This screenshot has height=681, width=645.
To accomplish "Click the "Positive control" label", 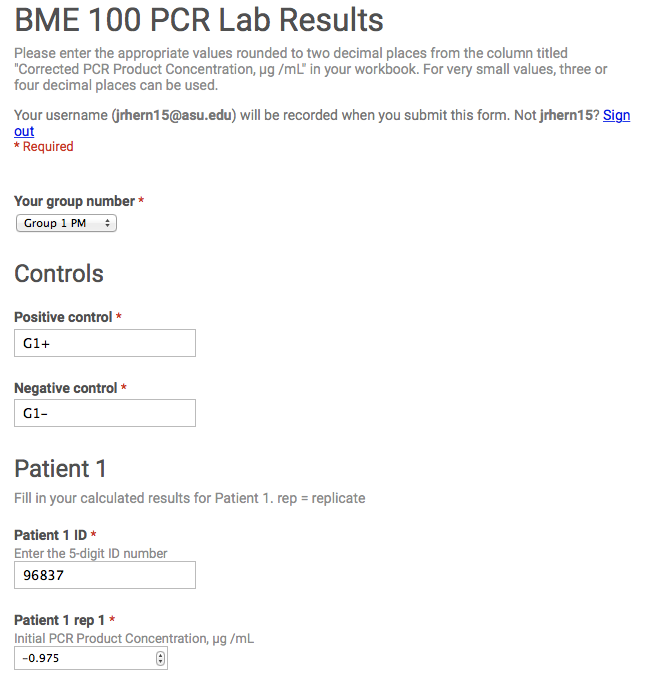I will [63, 317].
